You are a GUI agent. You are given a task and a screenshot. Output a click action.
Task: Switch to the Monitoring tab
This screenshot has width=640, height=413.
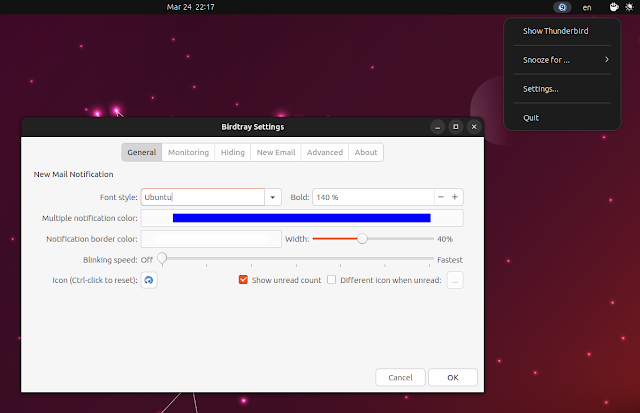coord(188,152)
